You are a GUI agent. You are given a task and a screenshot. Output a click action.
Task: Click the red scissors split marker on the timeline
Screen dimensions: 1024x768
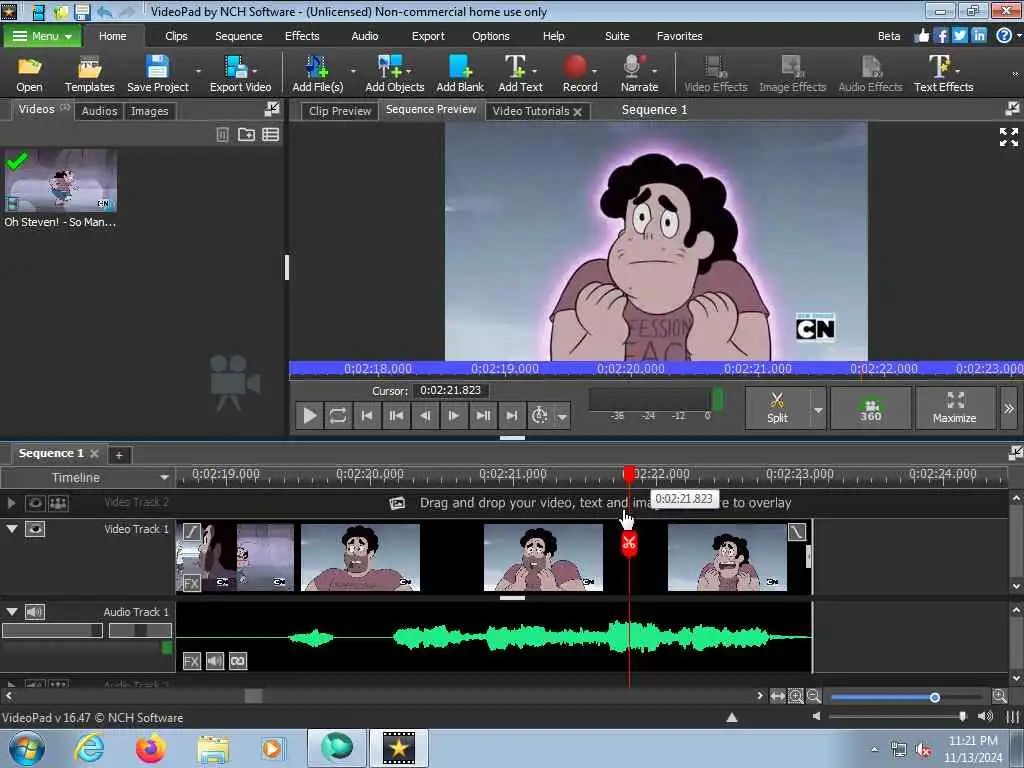629,543
